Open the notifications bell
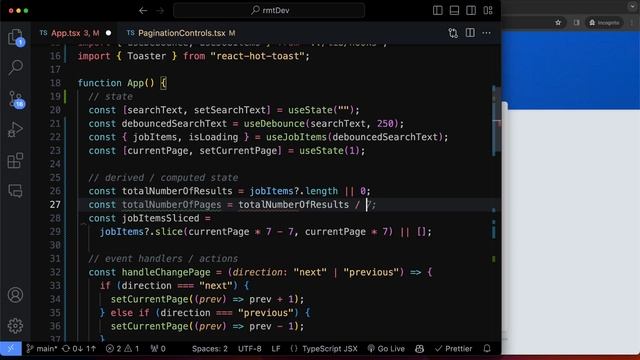 [487, 349]
